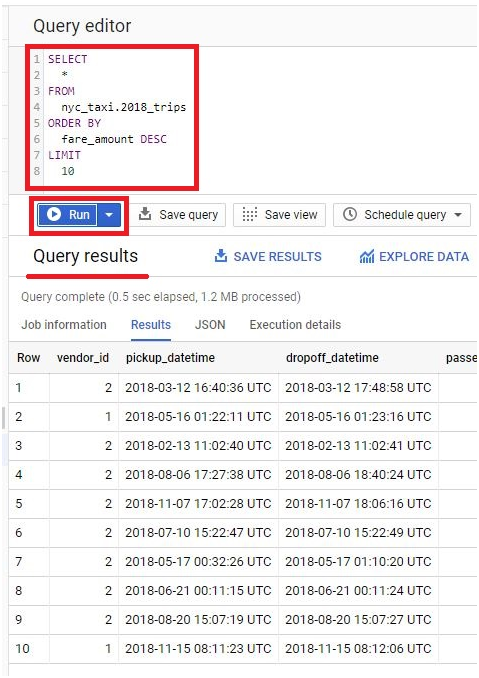Image resolution: width=479 pixels, height=678 pixels.
Task: Open the Run button dropdown arrow
Action: 109,214
